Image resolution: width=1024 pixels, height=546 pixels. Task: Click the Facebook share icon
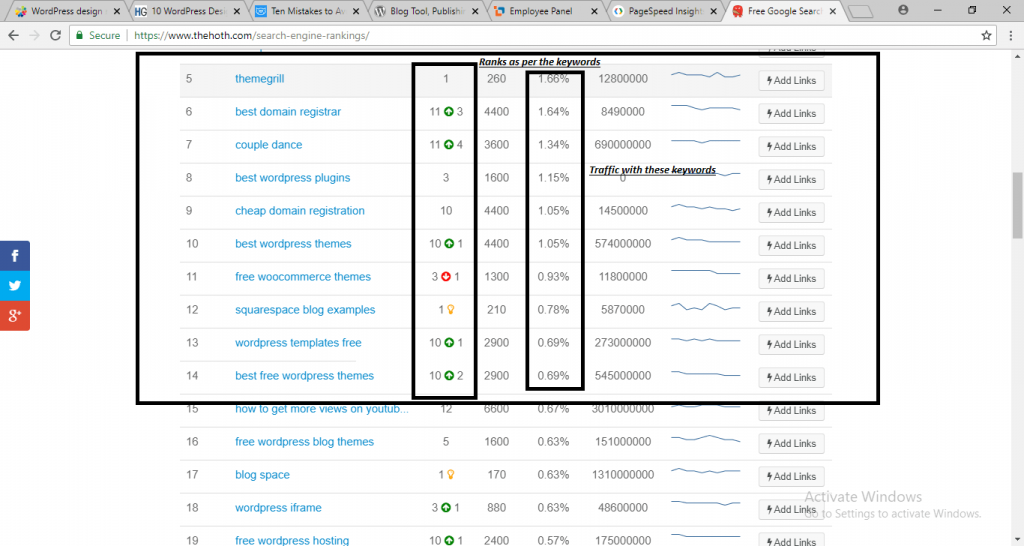[15, 256]
